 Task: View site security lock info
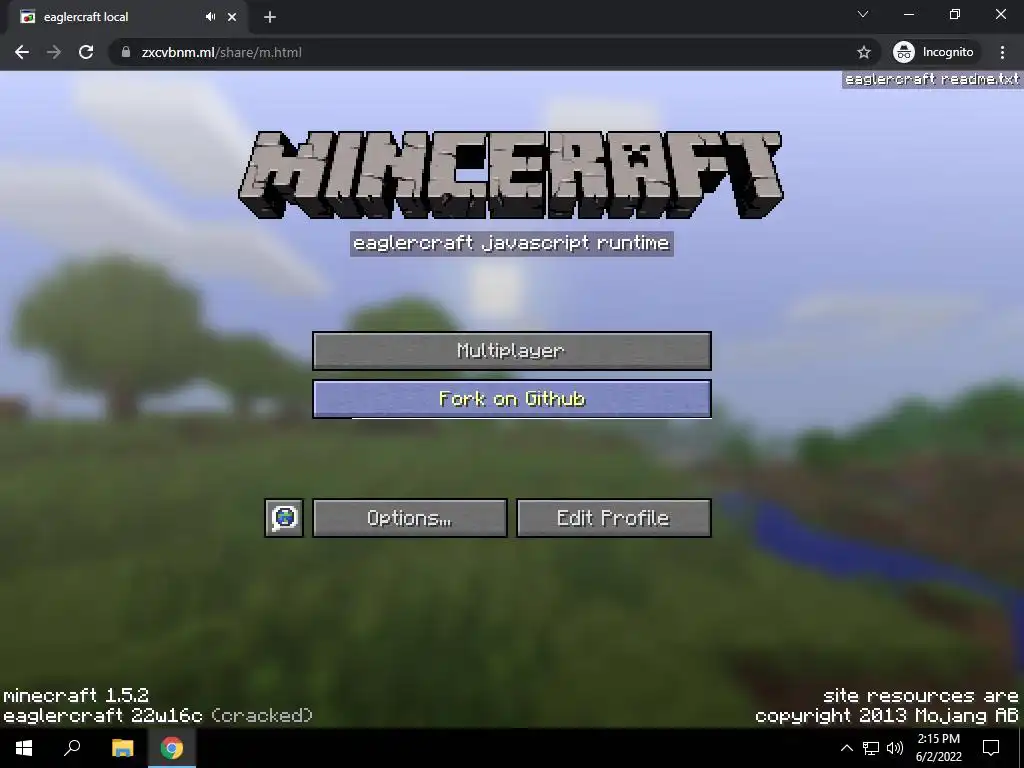pos(126,52)
